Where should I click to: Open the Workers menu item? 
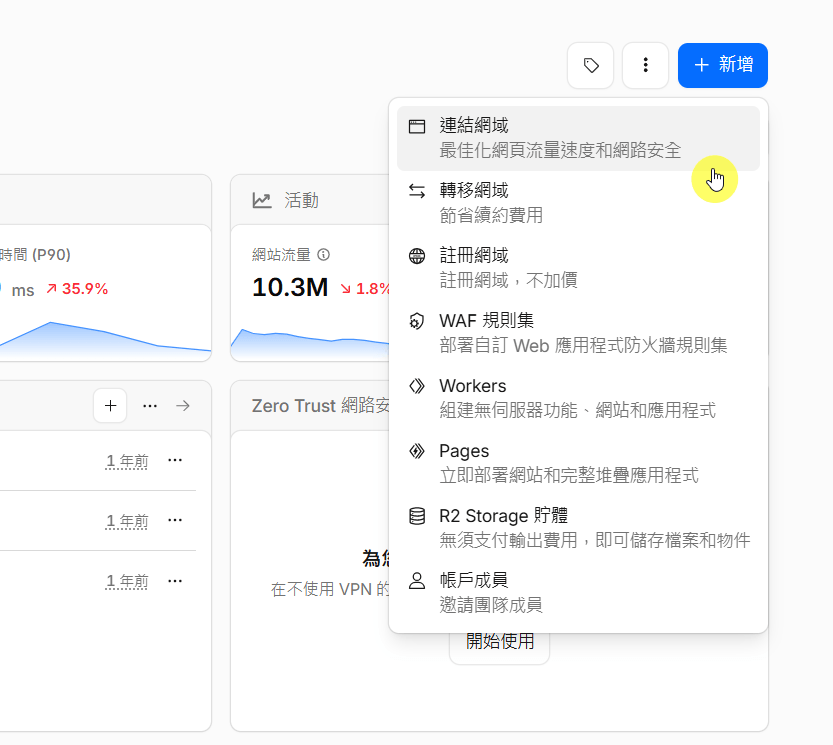point(578,398)
